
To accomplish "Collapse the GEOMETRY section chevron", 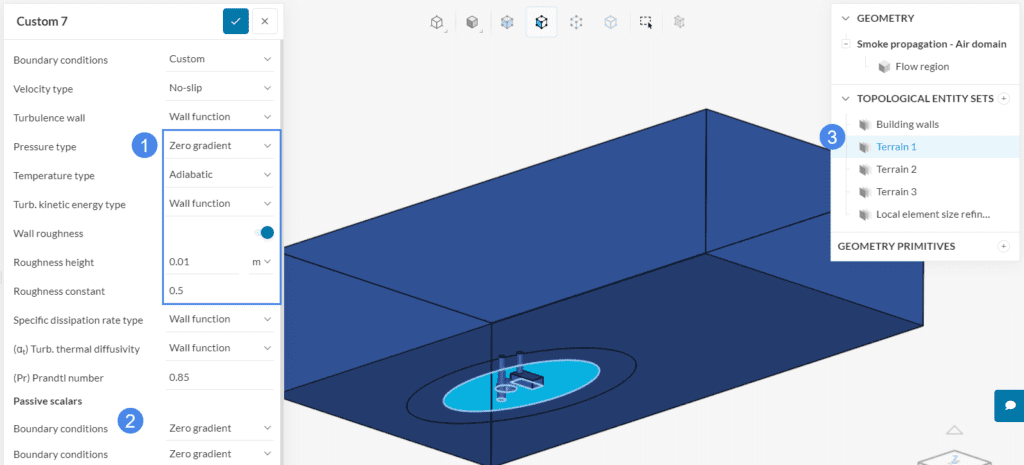I will coord(846,18).
